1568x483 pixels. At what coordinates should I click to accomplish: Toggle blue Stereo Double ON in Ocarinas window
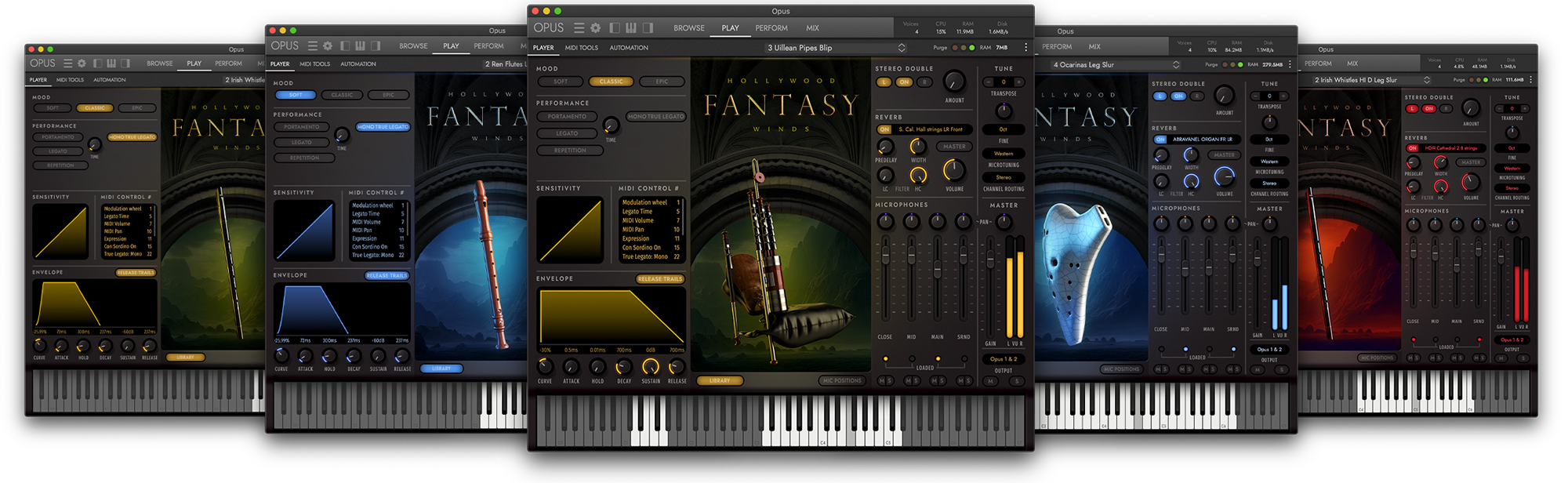pyautogui.click(x=1178, y=96)
